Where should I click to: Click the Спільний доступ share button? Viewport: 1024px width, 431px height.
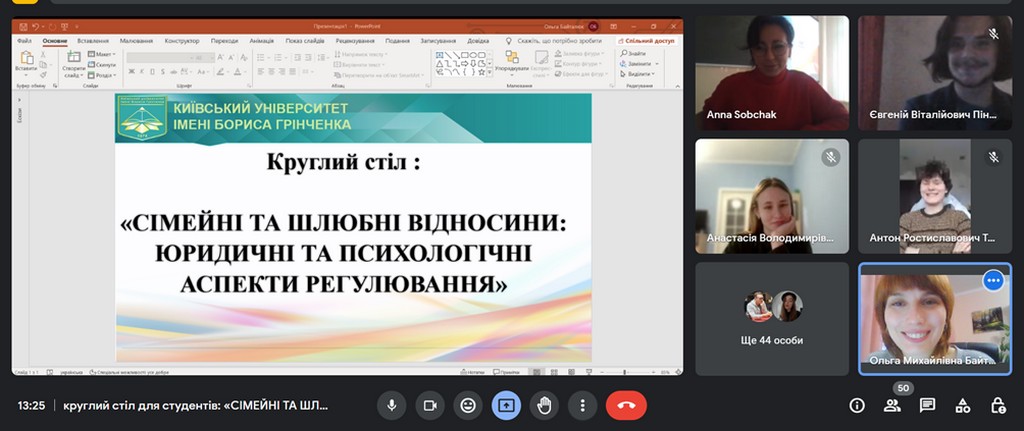coord(647,41)
